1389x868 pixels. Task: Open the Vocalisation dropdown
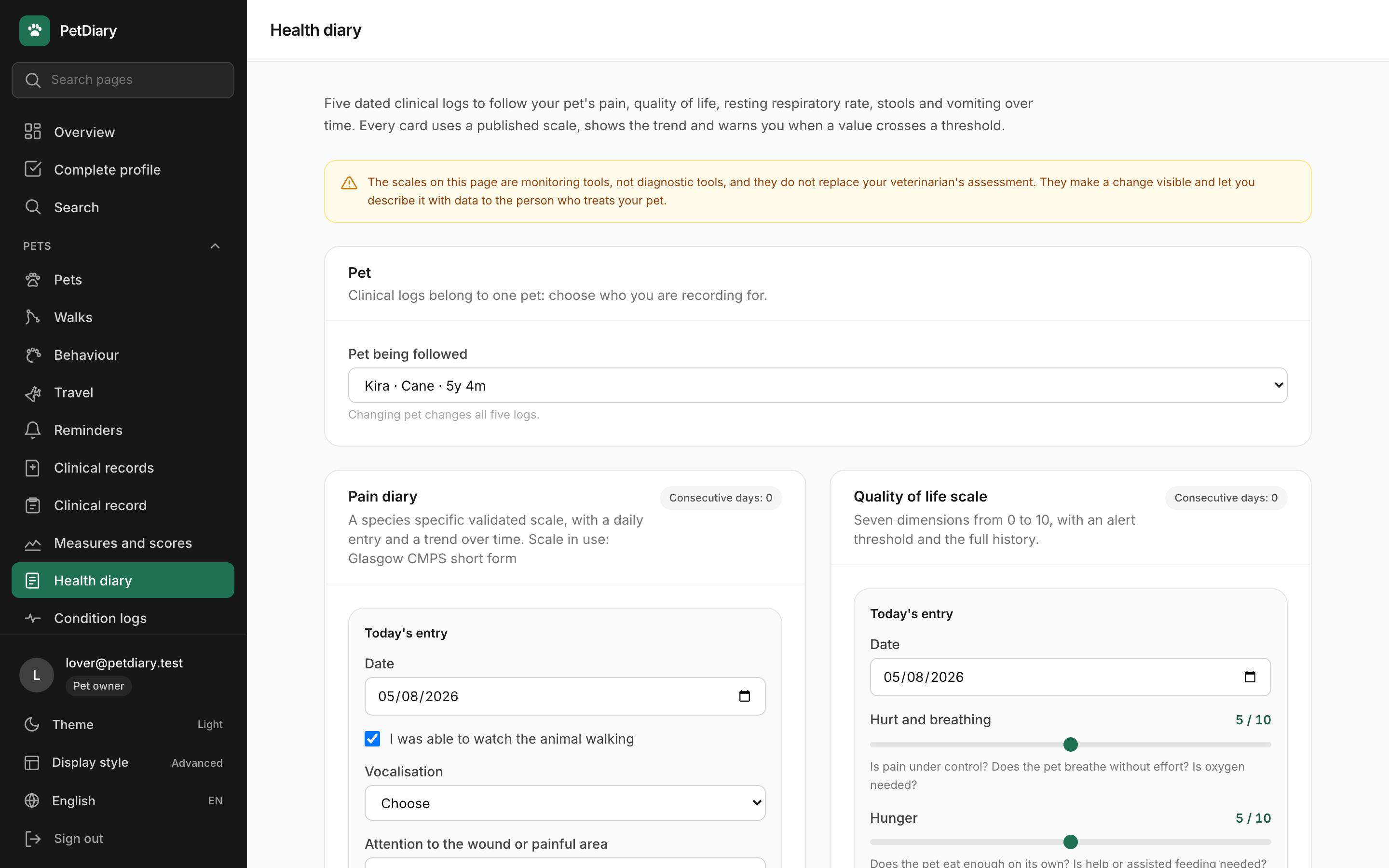point(565,802)
